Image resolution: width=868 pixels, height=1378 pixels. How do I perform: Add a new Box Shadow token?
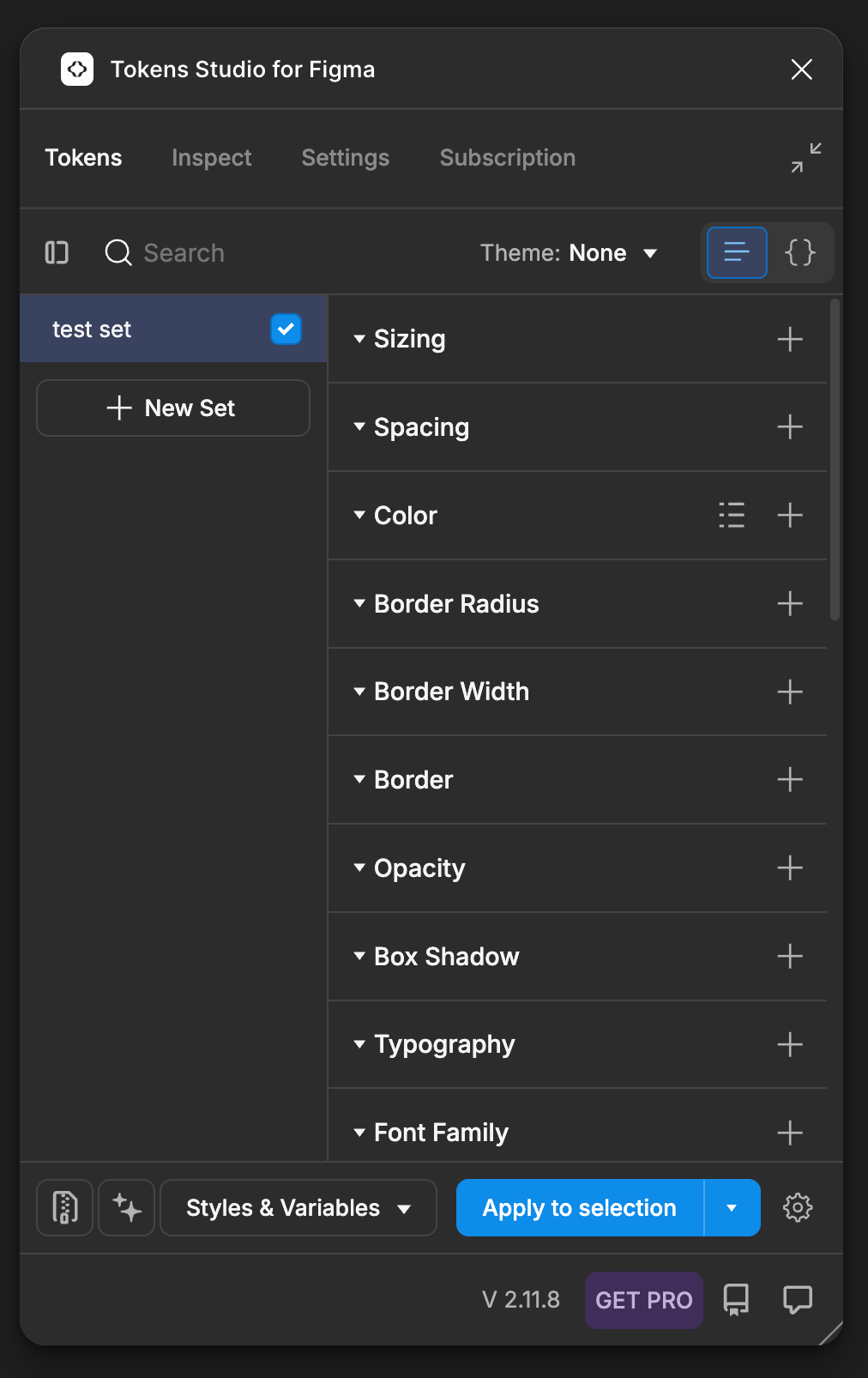click(x=790, y=956)
